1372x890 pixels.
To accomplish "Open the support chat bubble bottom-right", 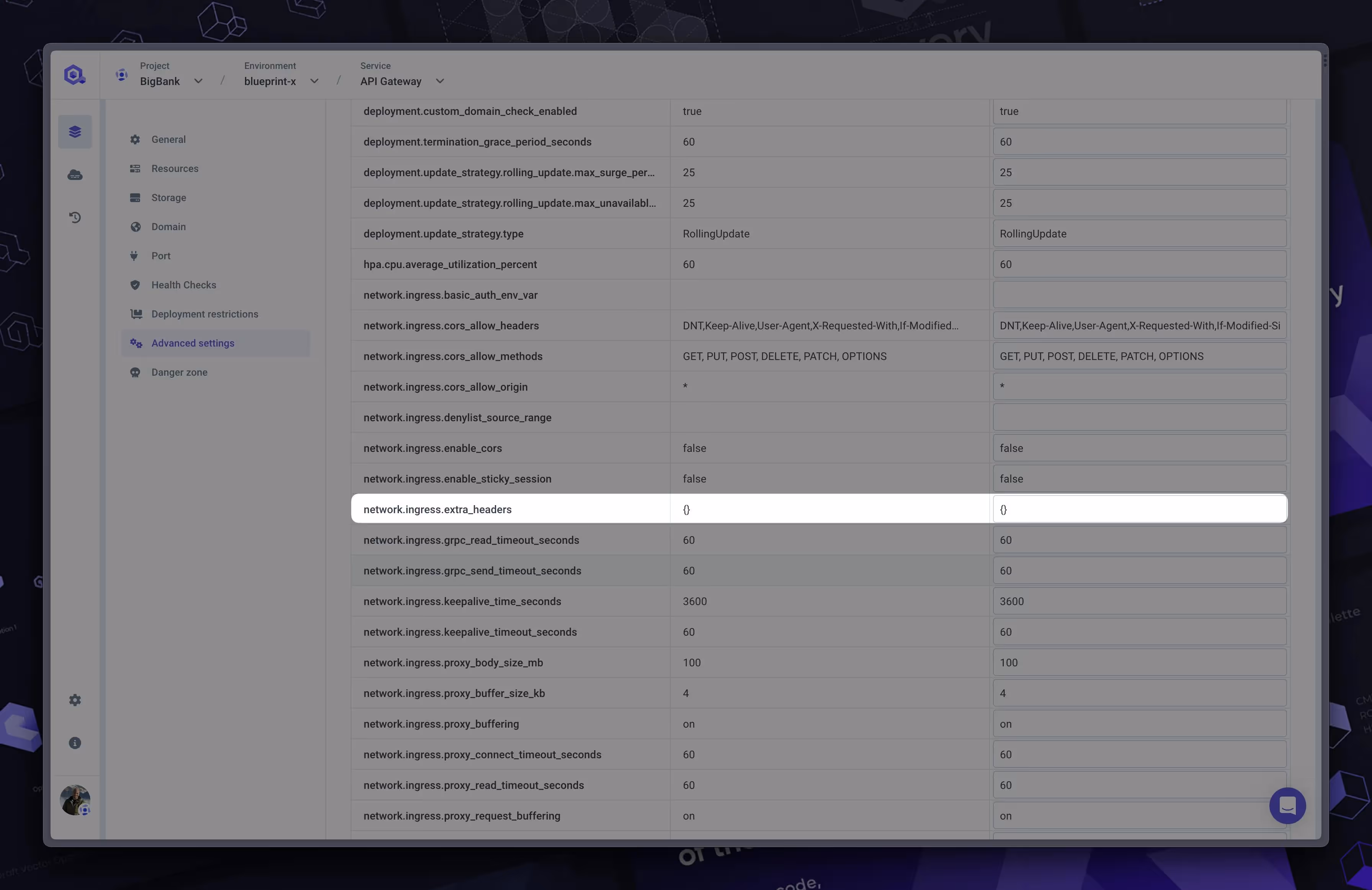I will tap(1288, 806).
